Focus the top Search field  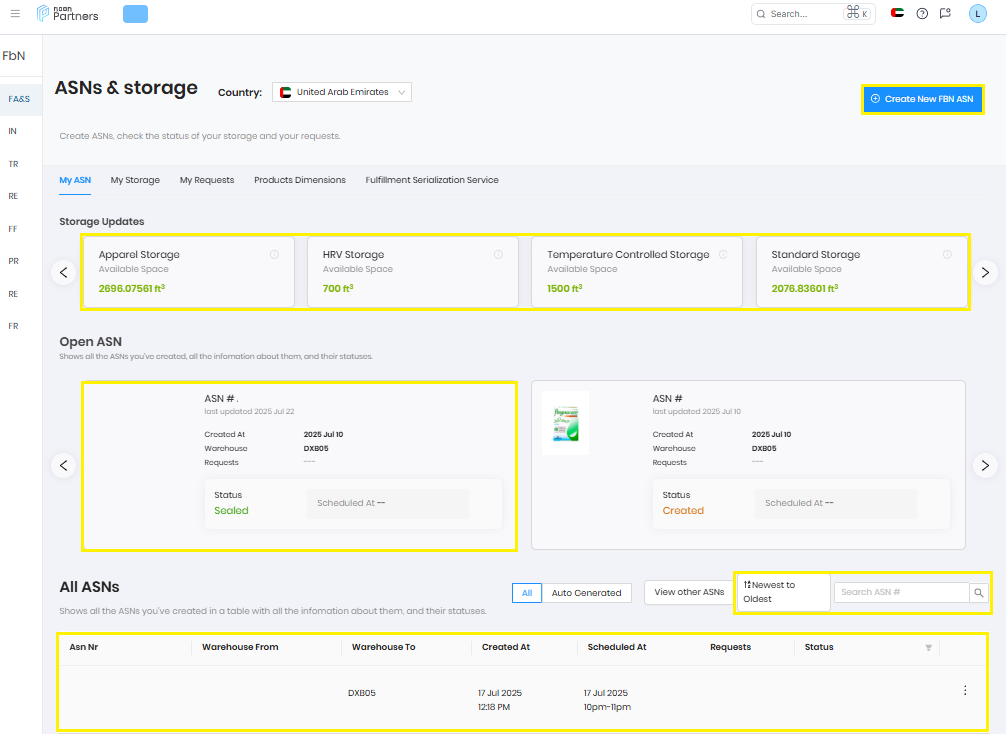[x=813, y=13]
